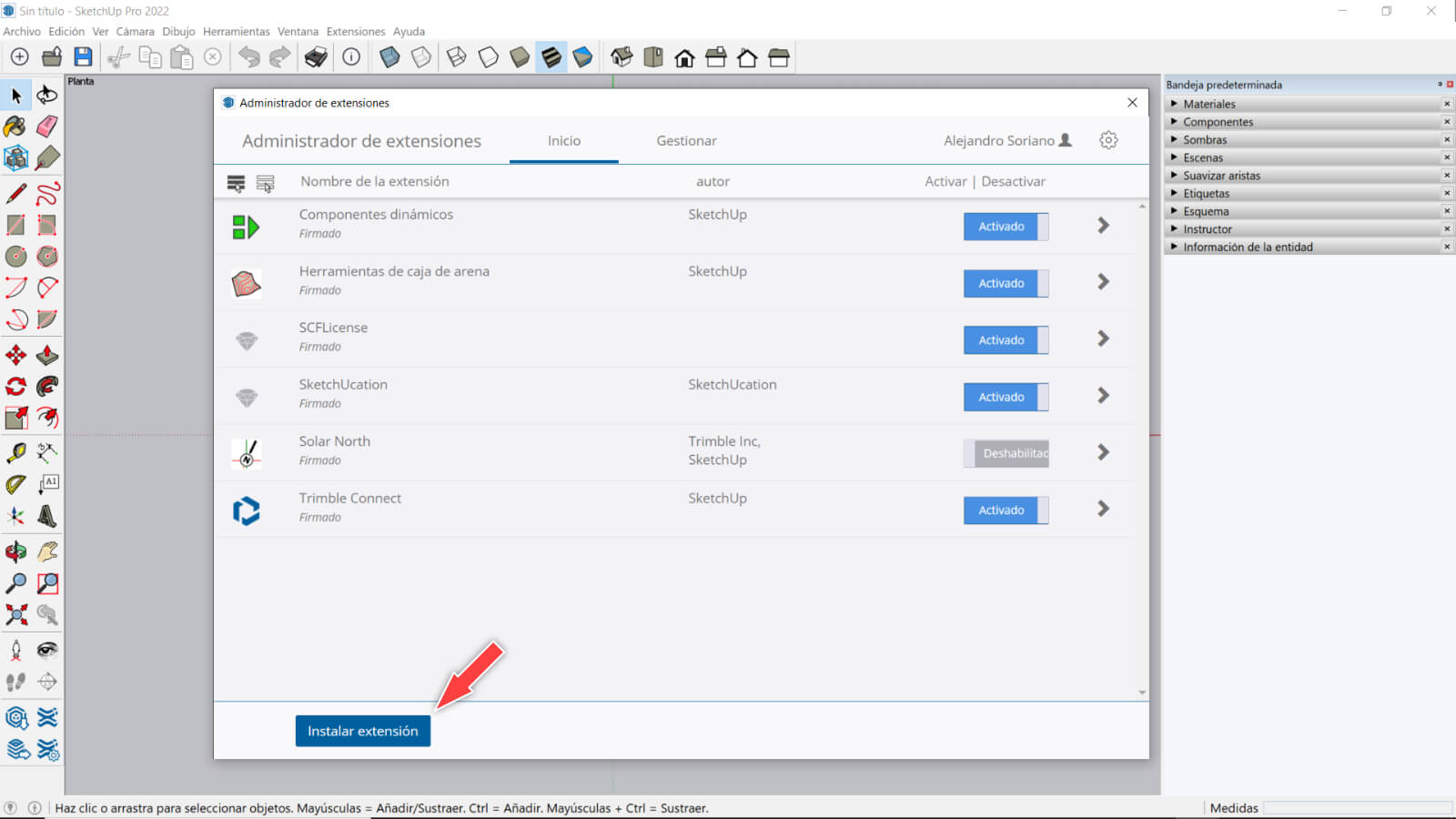The image size is (1456, 819).
Task: Select the Eraser tool
Action: tap(47, 126)
